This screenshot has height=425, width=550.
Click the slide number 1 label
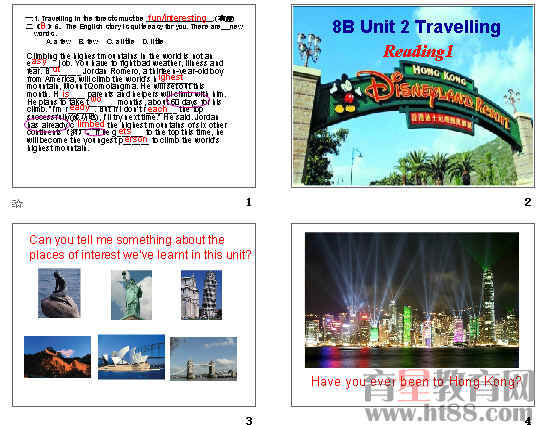249,202
